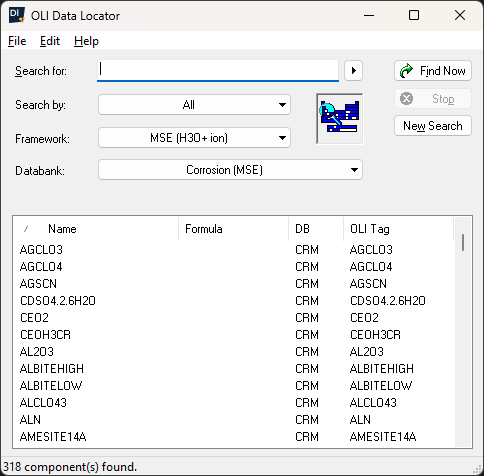
Task: Select the CEOH3CR row
Action: click(234, 335)
